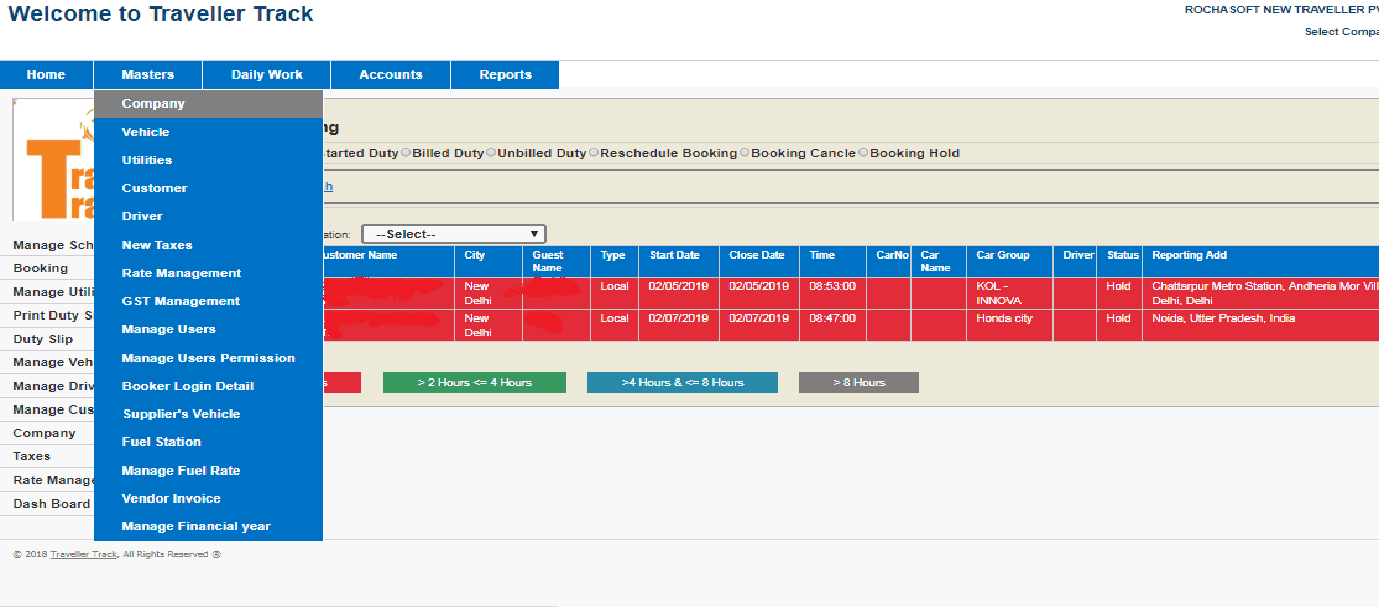Click the Traveller Track footer link
The height and width of the screenshot is (607, 1379).
coord(84,555)
